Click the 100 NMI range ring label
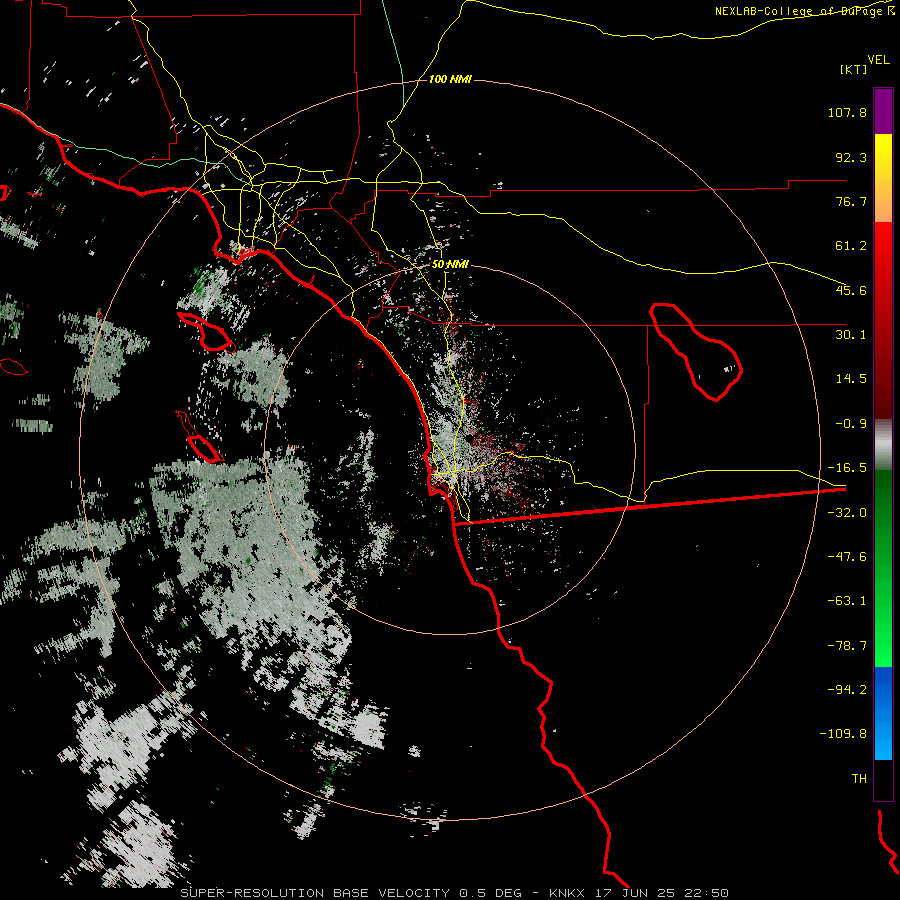The width and height of the screenshot is (900, 900). 451,79
